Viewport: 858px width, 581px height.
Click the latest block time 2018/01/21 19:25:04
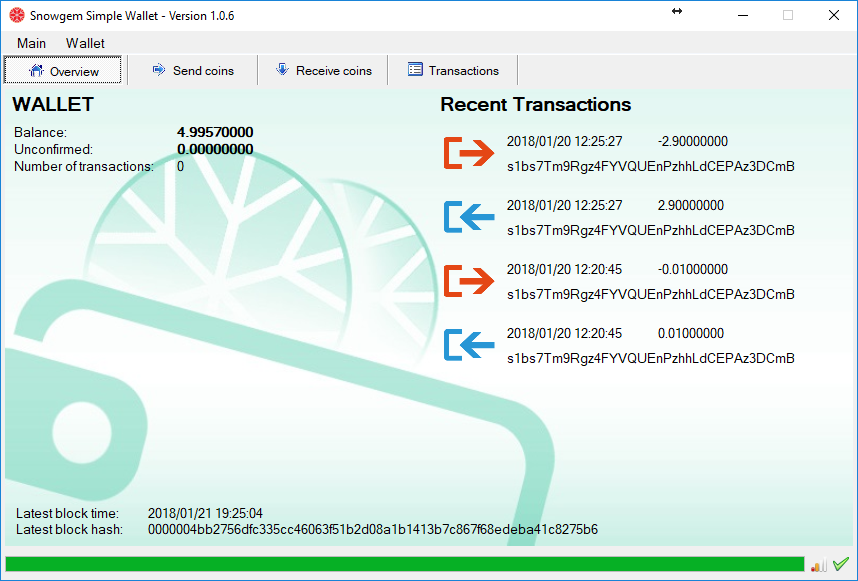pos(205,513)
